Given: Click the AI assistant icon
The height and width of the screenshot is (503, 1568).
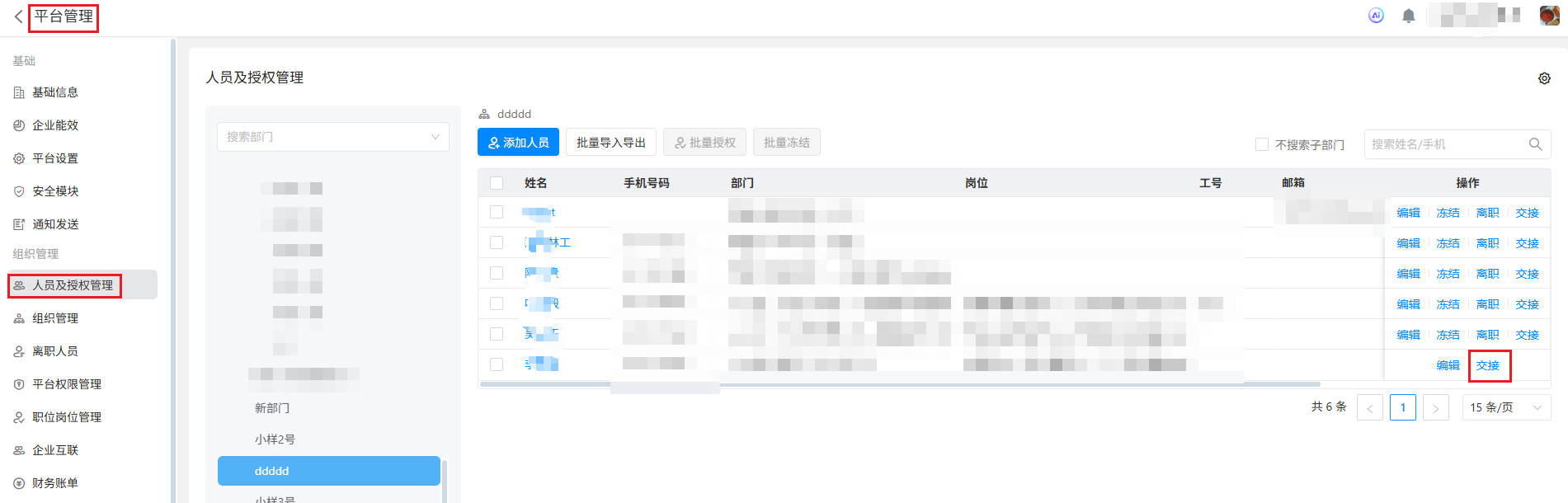Looking at the screenshot, I should pyautogui.click(x=1376, y=16).
